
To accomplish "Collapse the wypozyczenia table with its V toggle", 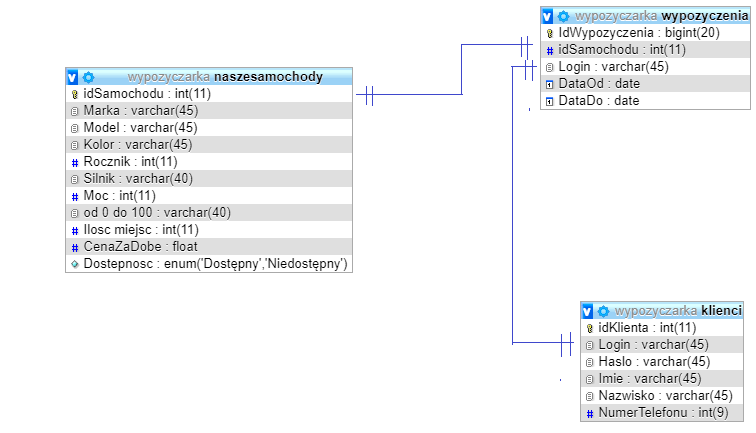I will click(547, 16).
